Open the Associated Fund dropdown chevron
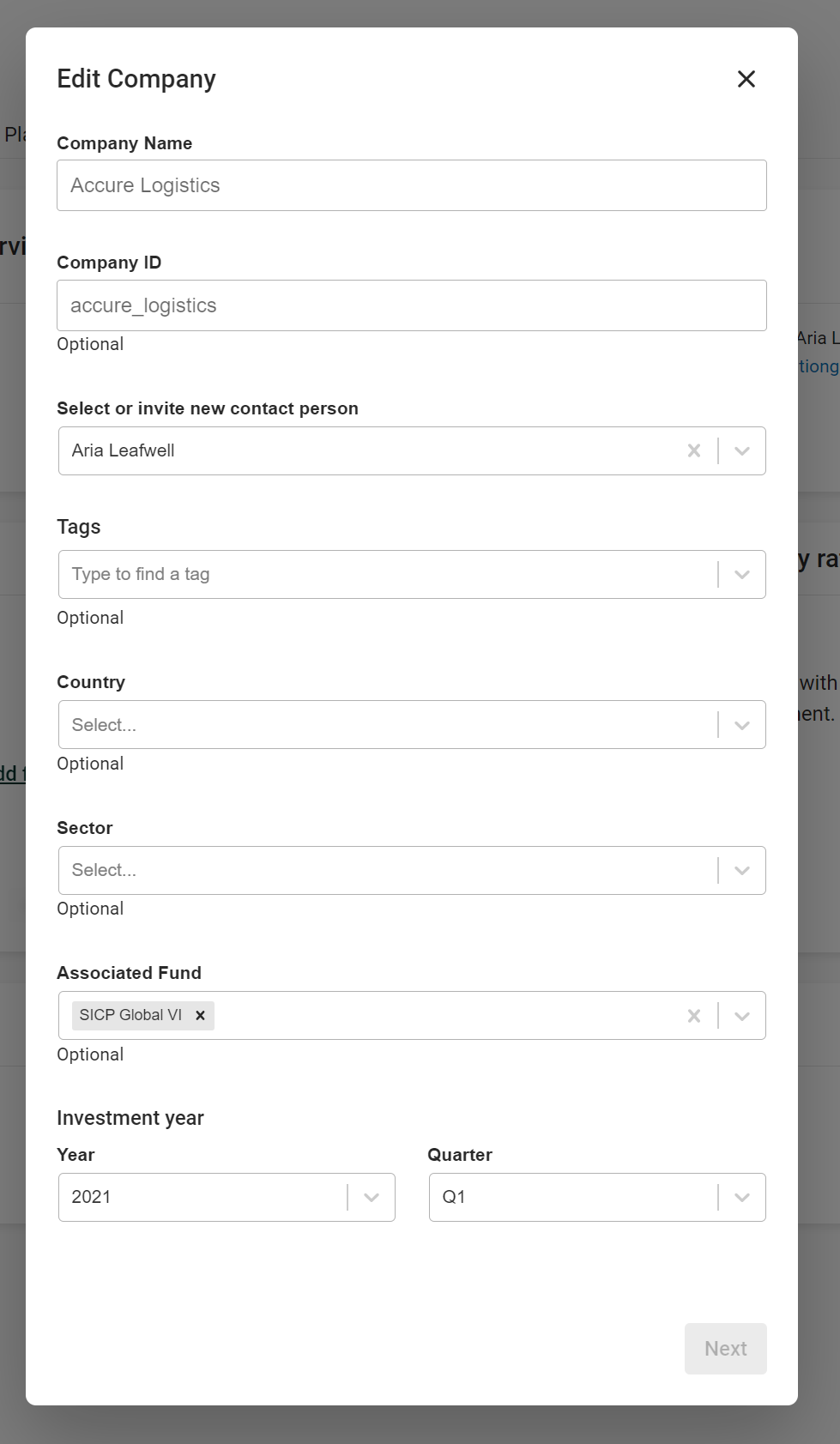Image resolution: width=840 pixels, height=1444 pixels. click(742, 1016)
